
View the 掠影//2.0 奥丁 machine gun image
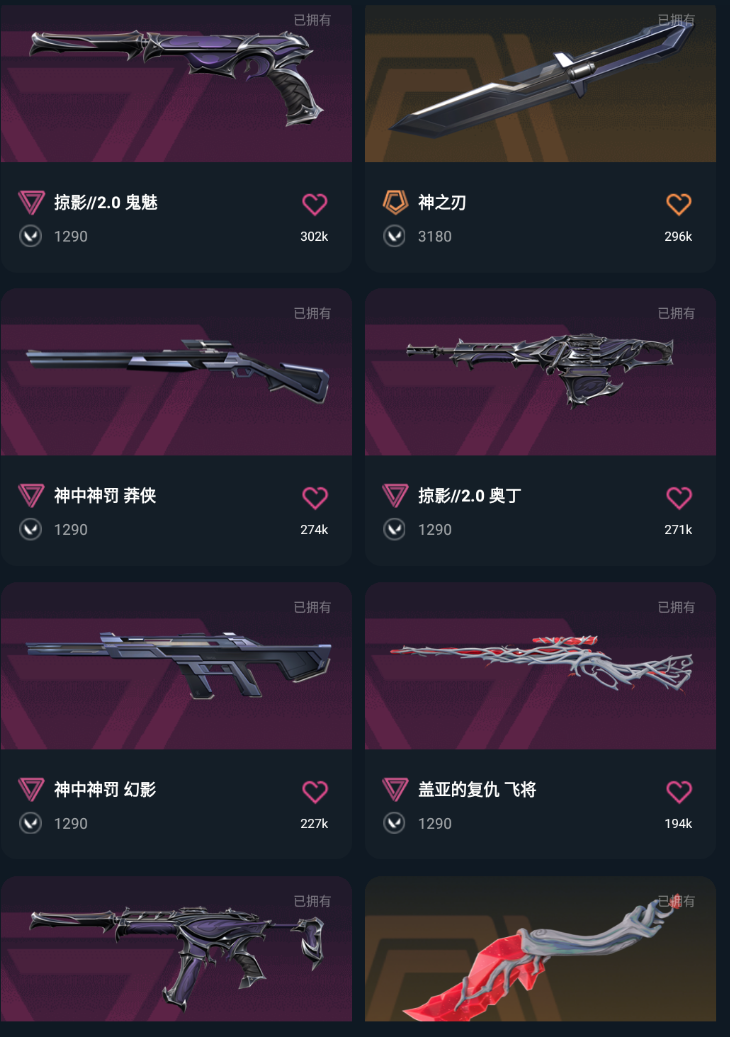[540, 372]
